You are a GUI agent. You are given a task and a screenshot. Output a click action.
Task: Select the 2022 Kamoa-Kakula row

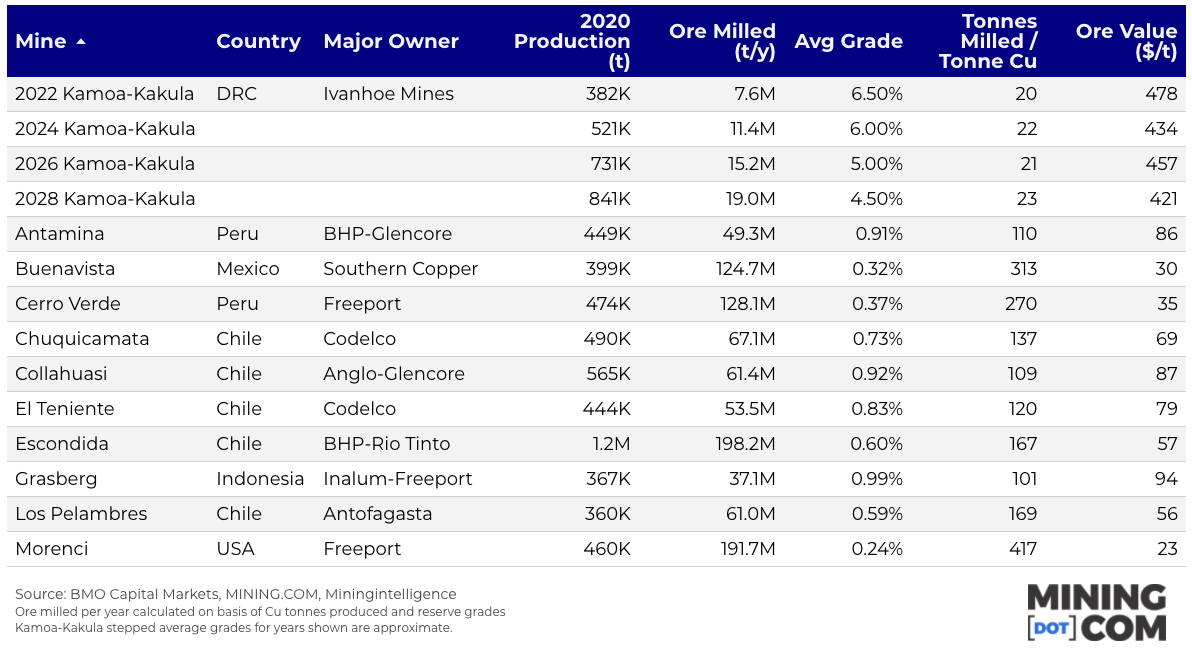(105, 94)
